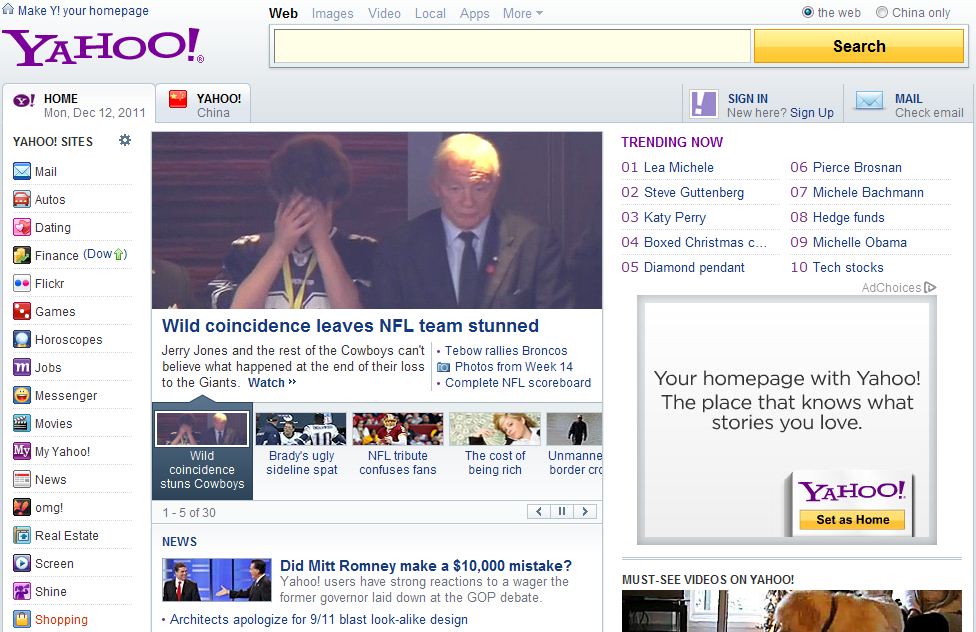Click the Sign Up link

(812, 113)
